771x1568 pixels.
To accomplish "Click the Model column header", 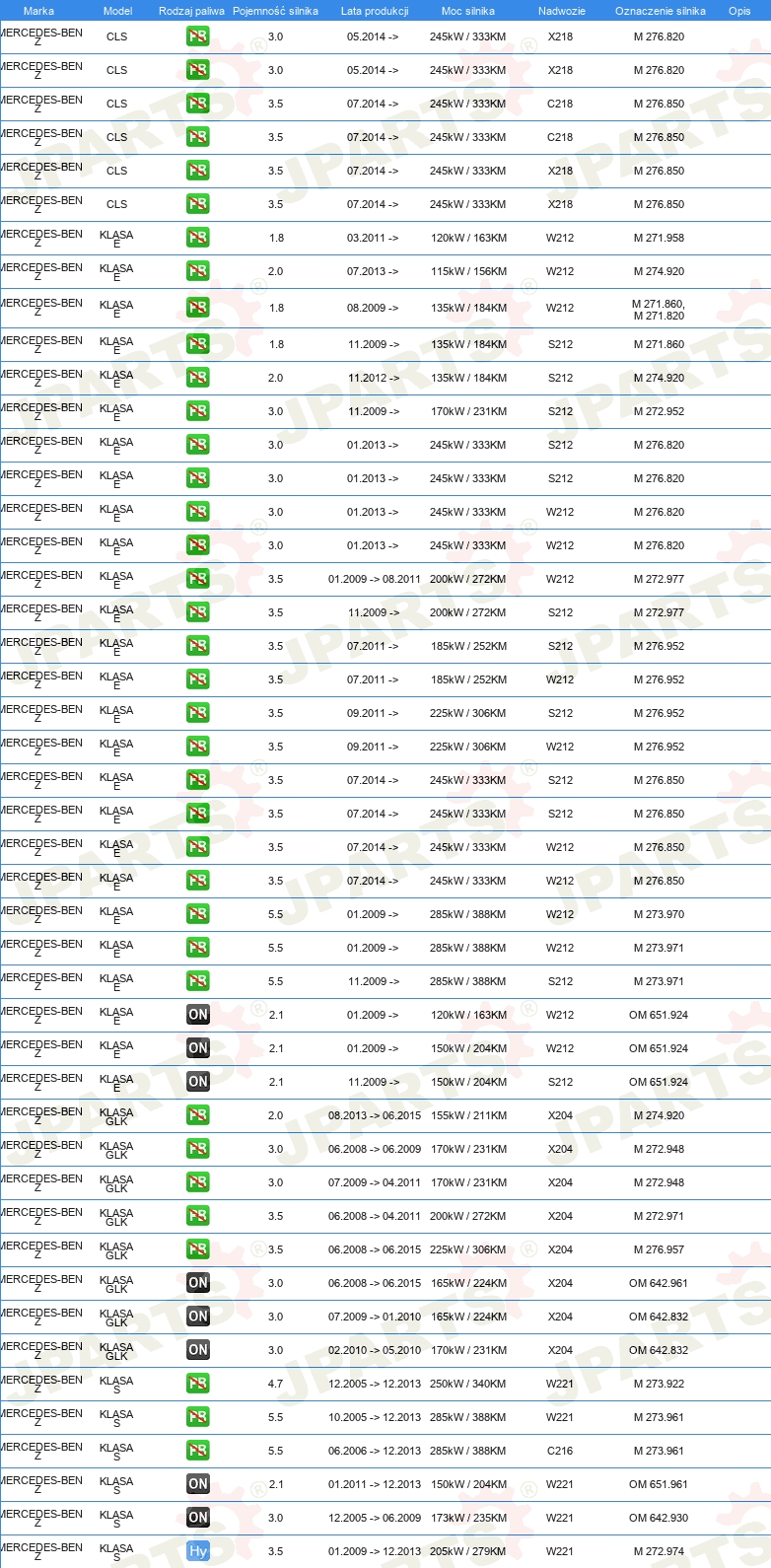I will click(x=118, y=11).
